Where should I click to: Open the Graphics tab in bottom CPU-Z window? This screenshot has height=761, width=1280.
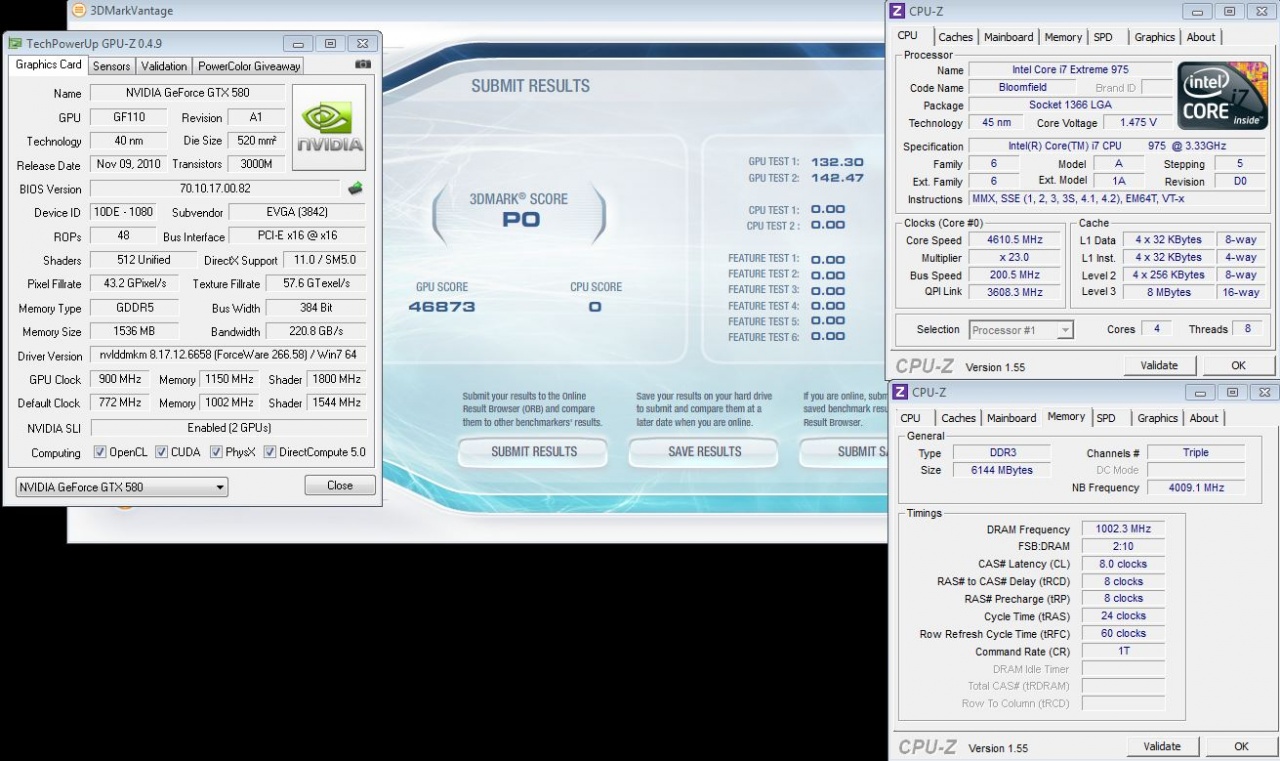(1157, 418)
